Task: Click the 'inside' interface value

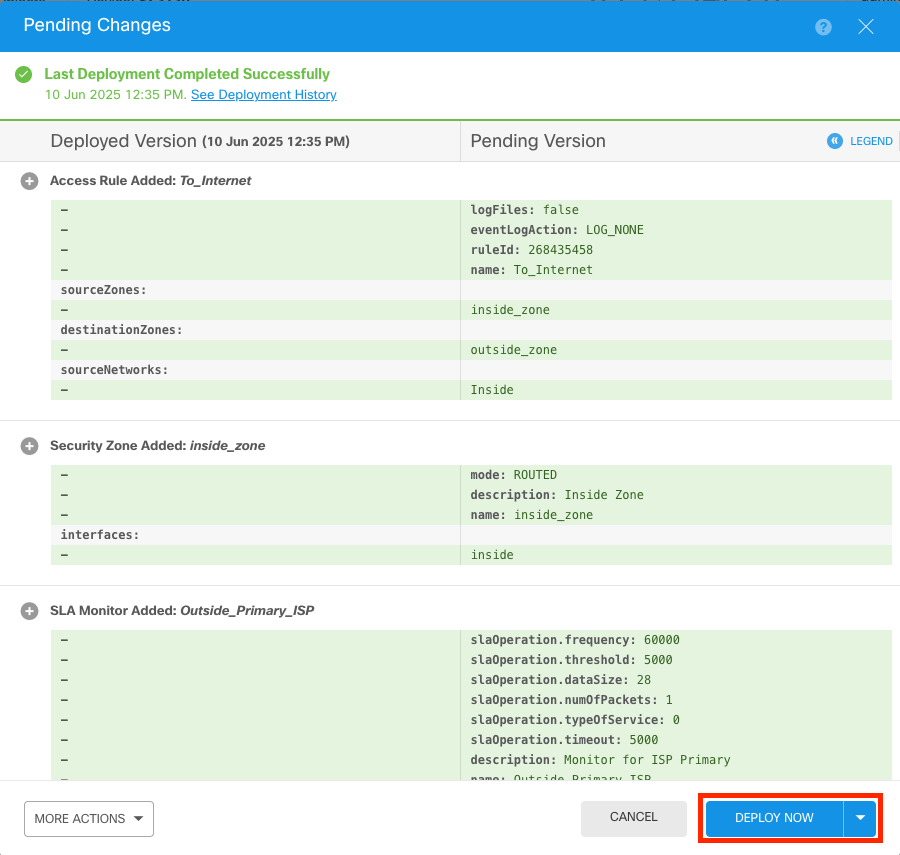Action: (x=492, y=555)
